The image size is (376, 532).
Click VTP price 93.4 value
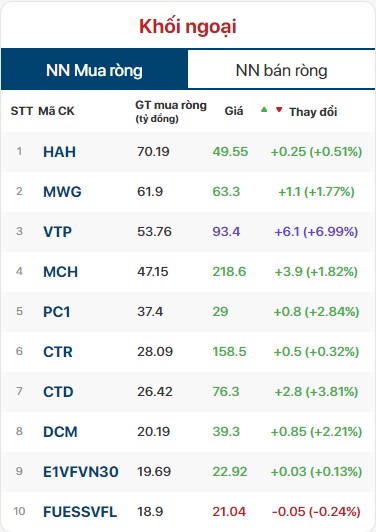[x=226, y=232]
